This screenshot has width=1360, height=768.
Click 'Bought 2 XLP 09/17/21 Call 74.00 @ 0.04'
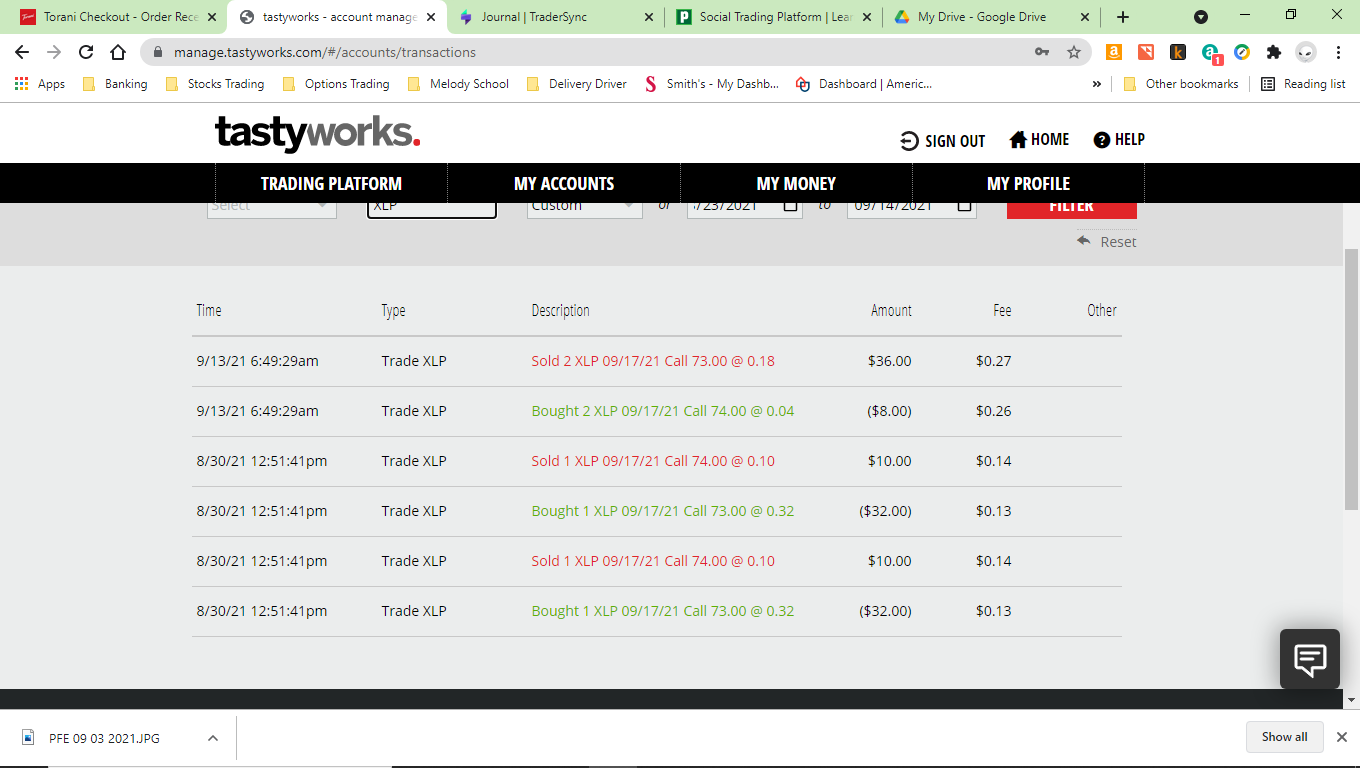(x=663, y=411)
